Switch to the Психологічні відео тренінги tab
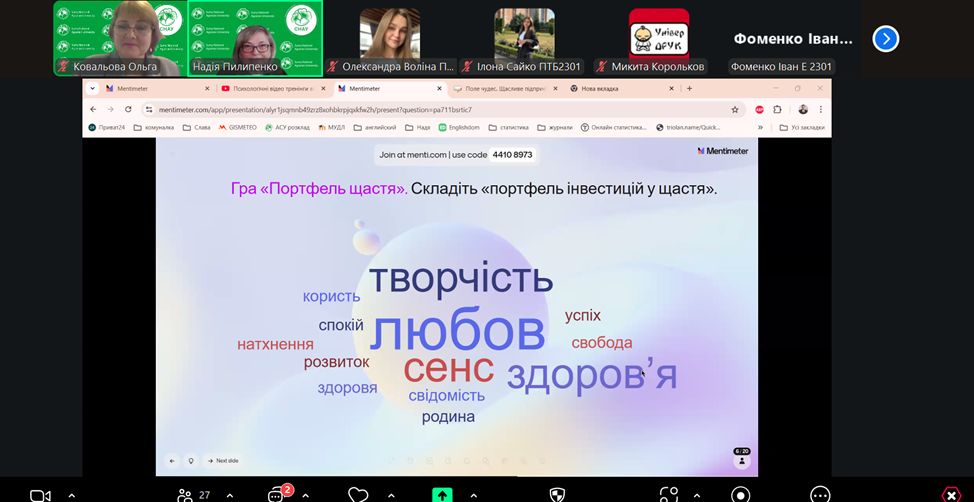 point(270,88)
